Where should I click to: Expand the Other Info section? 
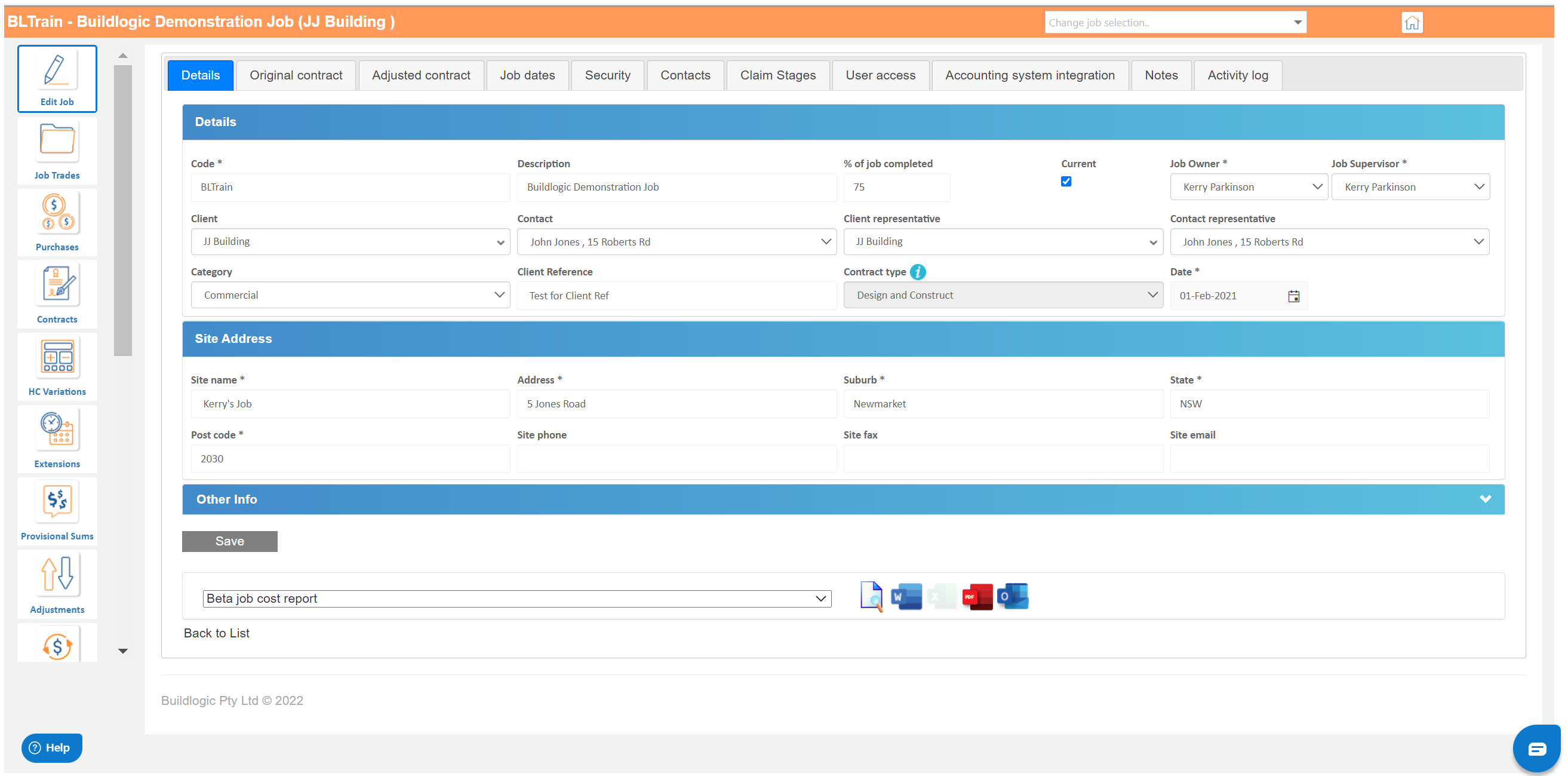tap(1484, 499)
